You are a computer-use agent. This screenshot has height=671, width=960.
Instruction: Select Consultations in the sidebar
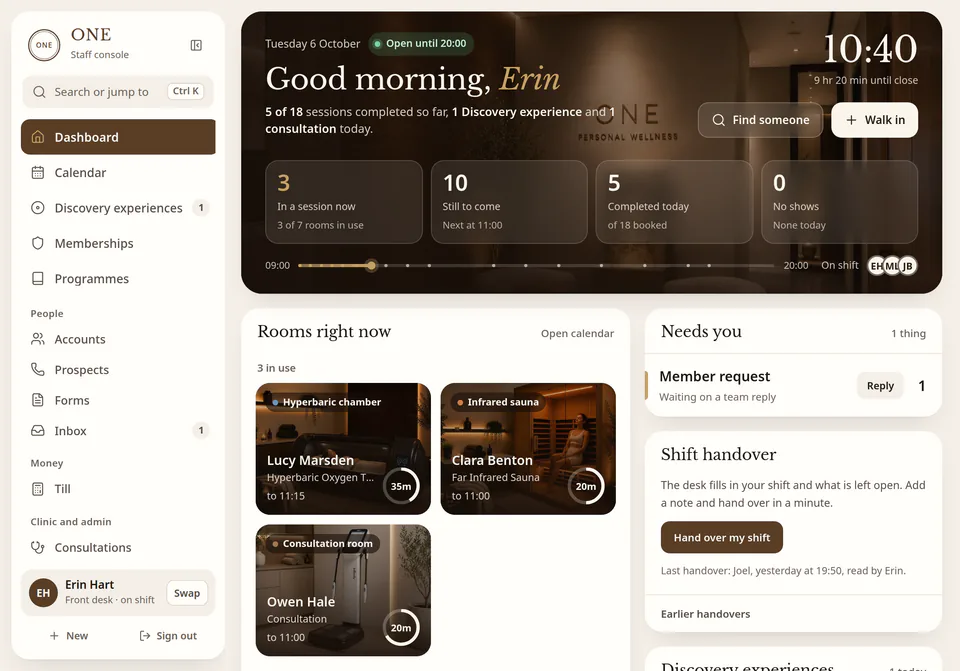(x=118, y=547)
